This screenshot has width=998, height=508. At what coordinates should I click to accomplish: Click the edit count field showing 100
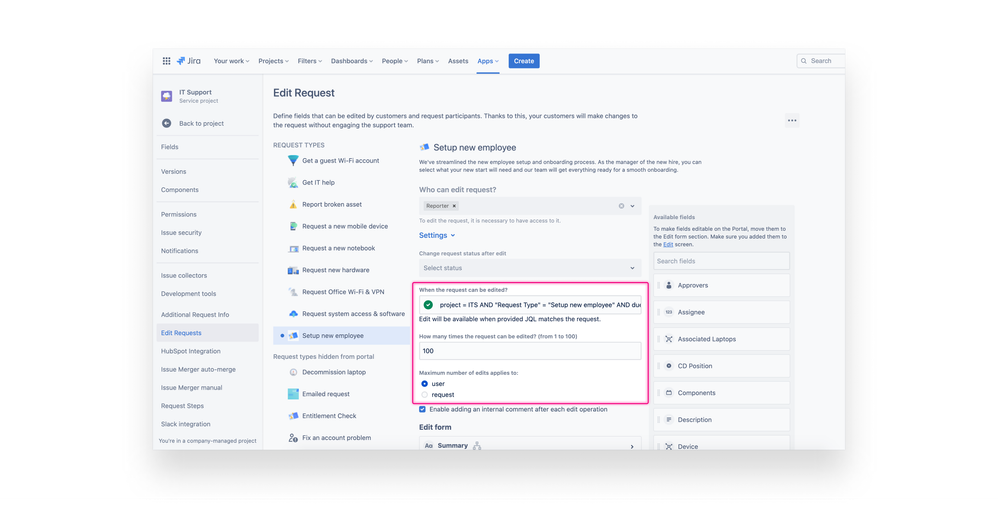(530, 351)
